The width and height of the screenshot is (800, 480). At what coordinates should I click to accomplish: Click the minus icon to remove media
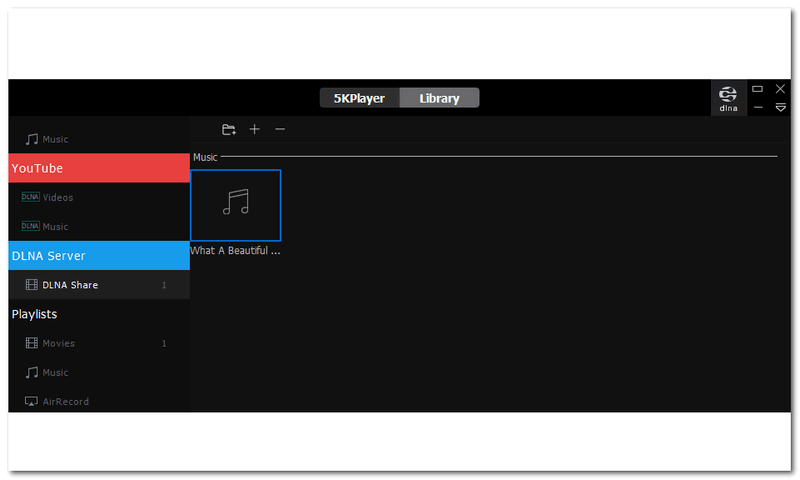point(280,130)
